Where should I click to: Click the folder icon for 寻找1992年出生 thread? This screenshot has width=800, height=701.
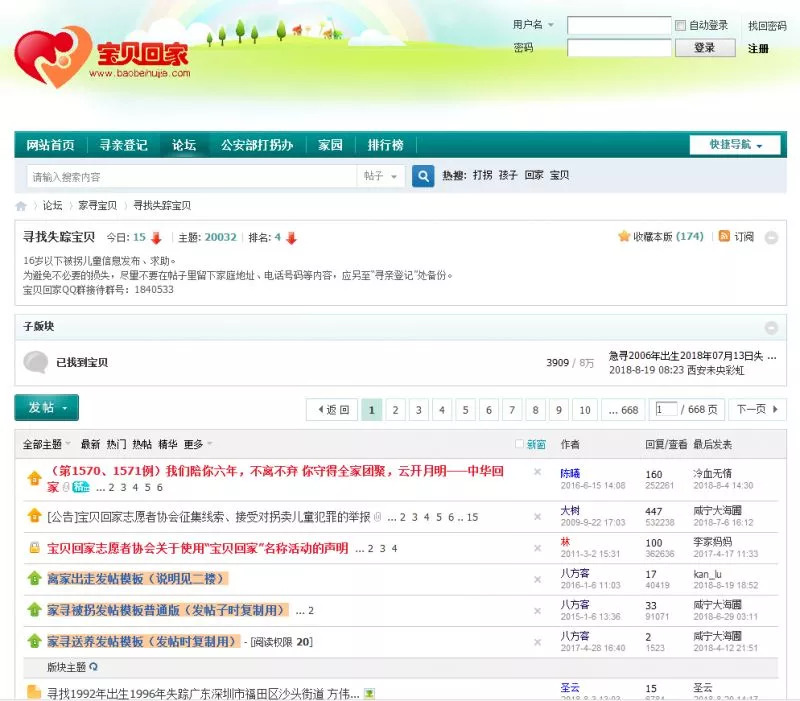coord(34,692)
